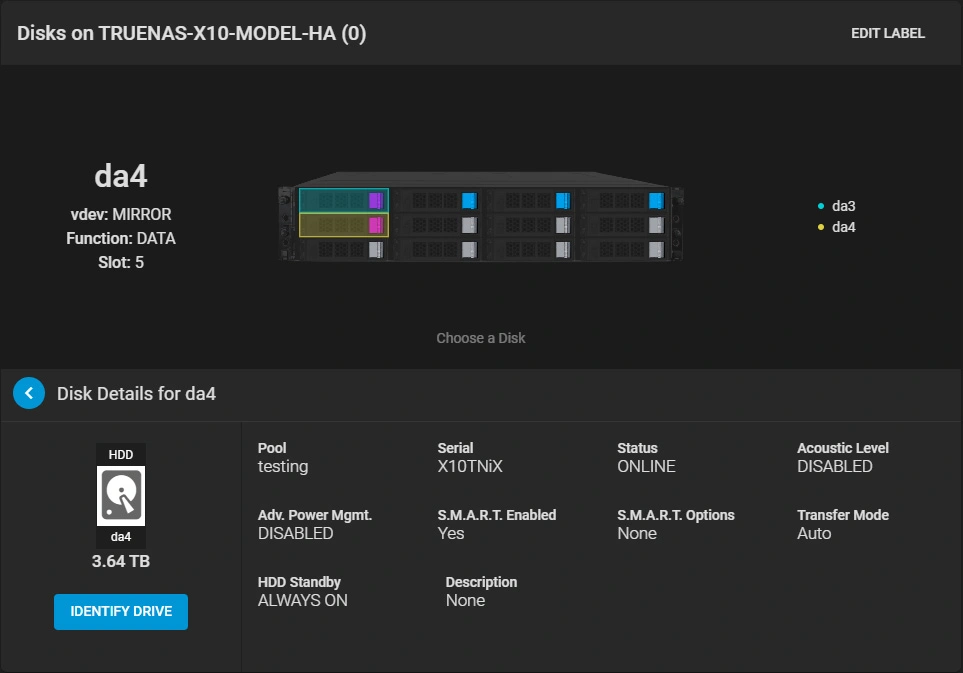Click the back arrow beside Disk Details
Screen dimensions: 963x673
(29, 393)
